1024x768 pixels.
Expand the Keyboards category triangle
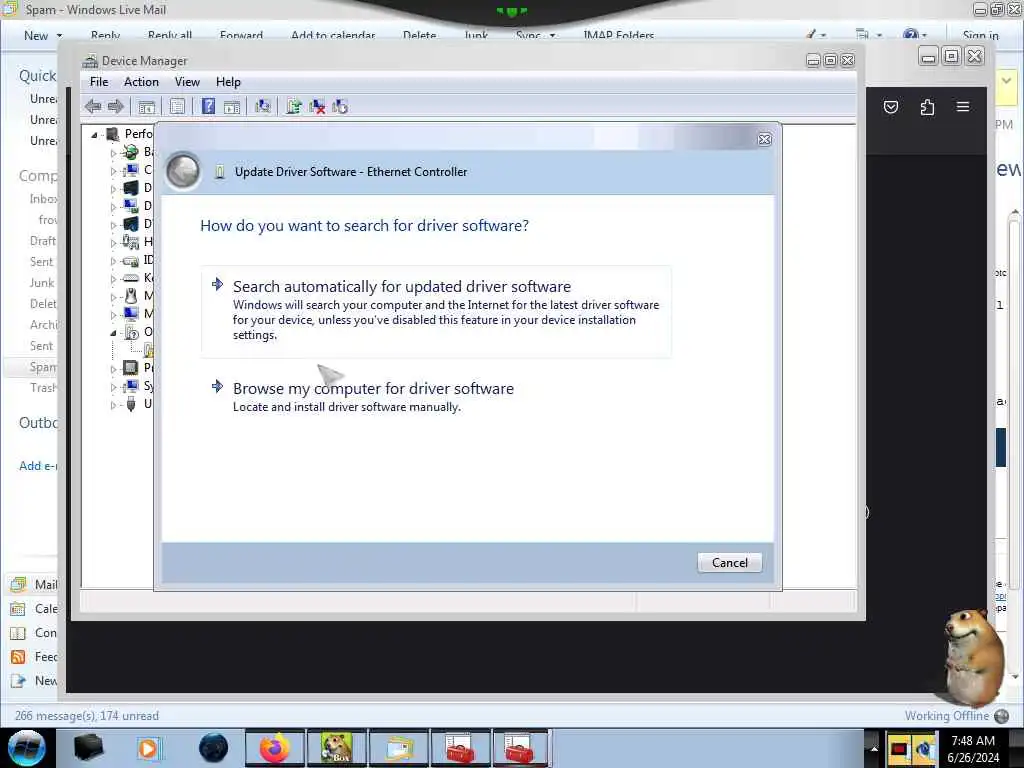coord(113,279)
